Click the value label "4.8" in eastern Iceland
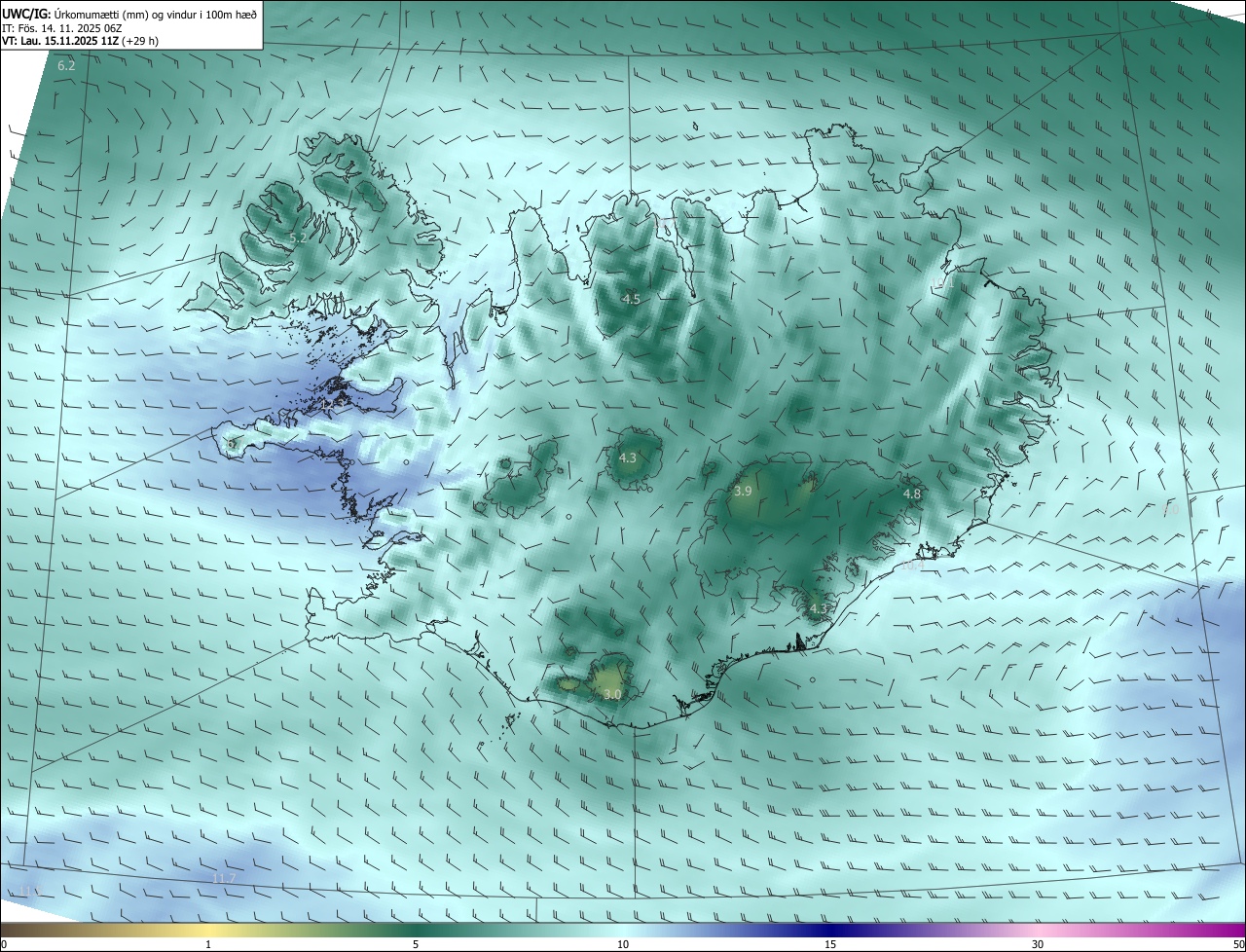This screenshot has width=1246, height=952. pos(911,494)
